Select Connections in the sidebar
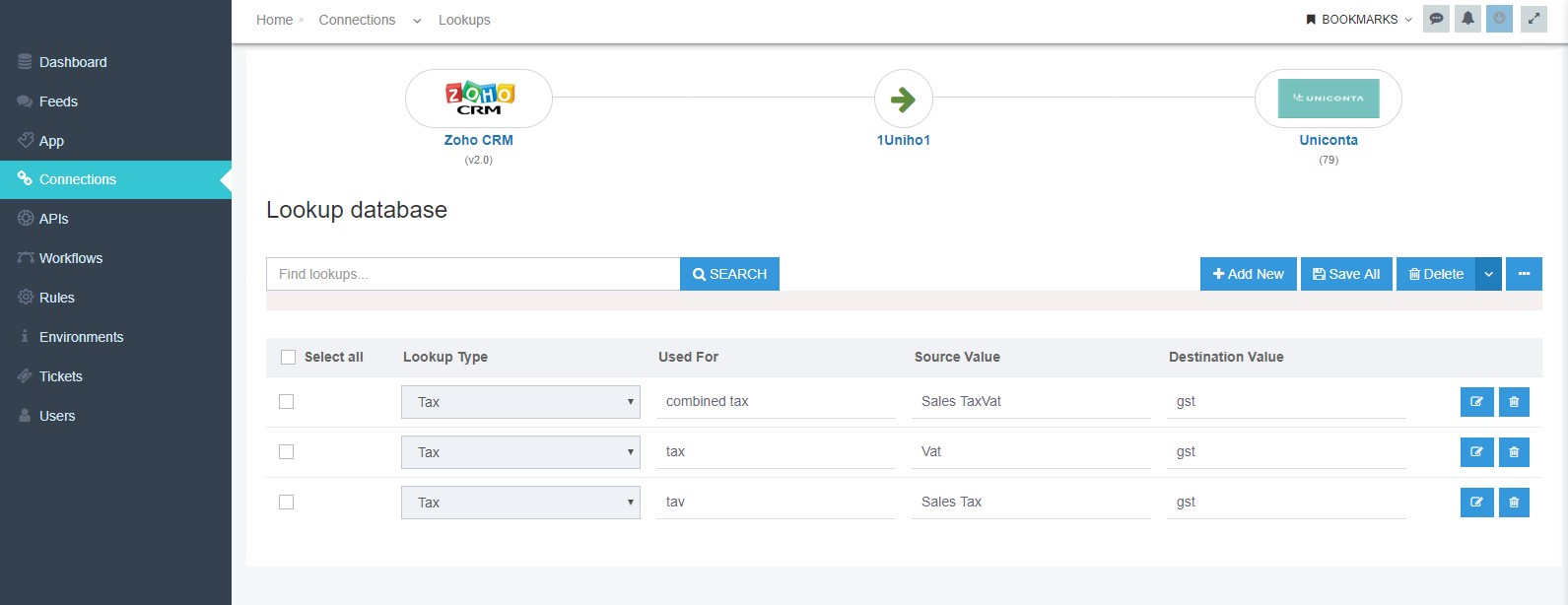 click(115, 179)
